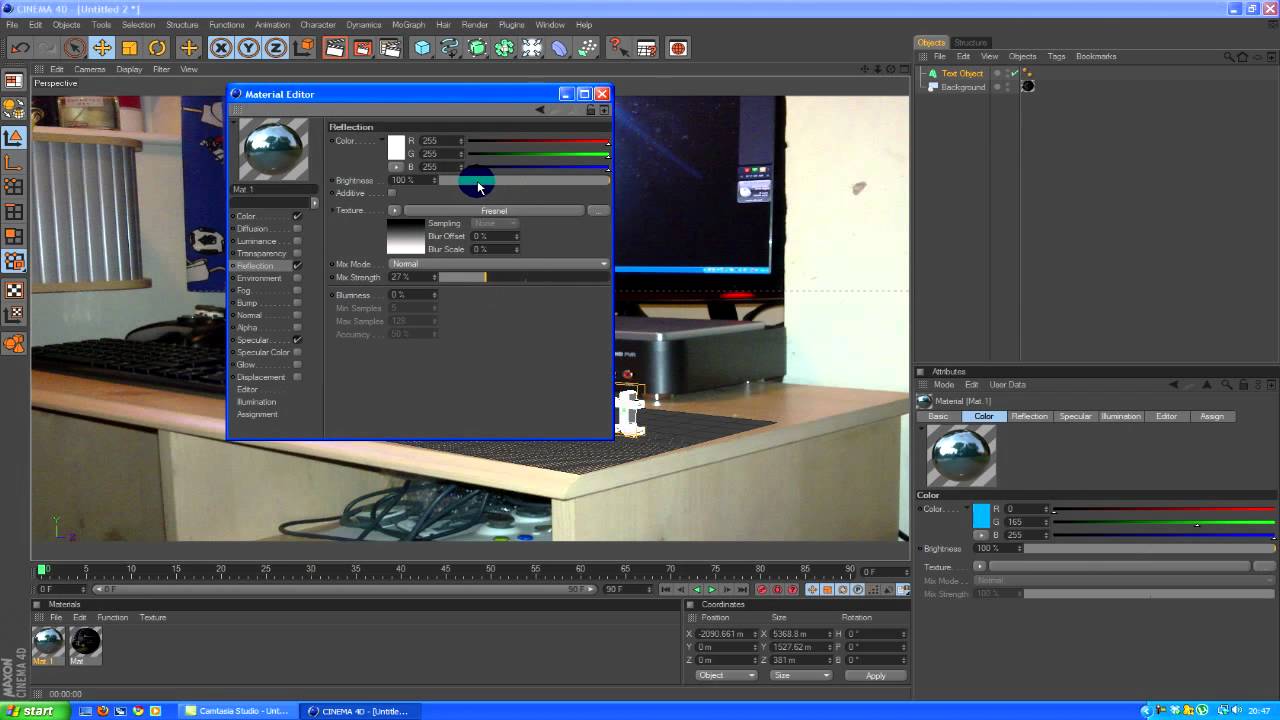Viewport: 1280px width, 720px height.
Task: Enable the Luminance channel checkbox
Action: coord(297,241)
